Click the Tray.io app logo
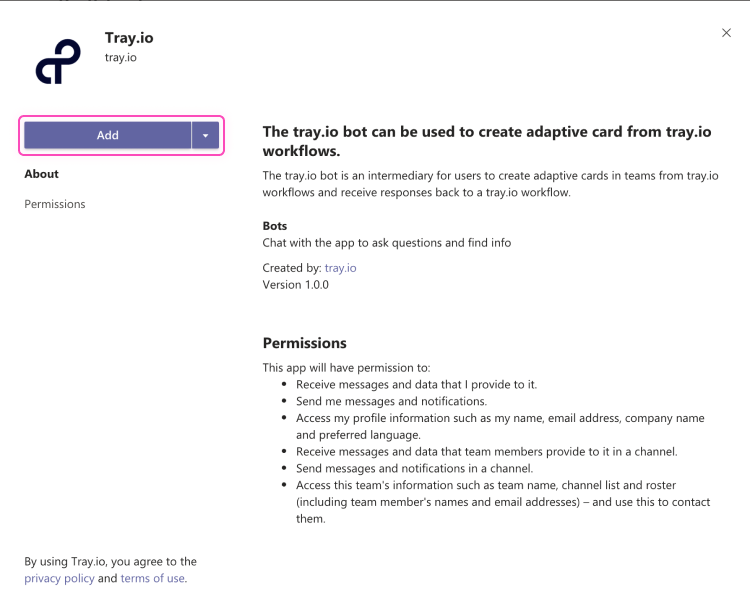 58,61
